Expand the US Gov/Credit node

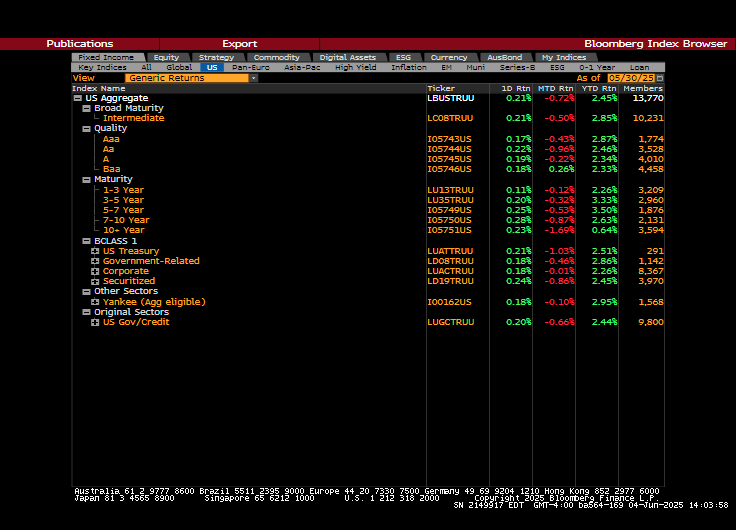(95, 322)
